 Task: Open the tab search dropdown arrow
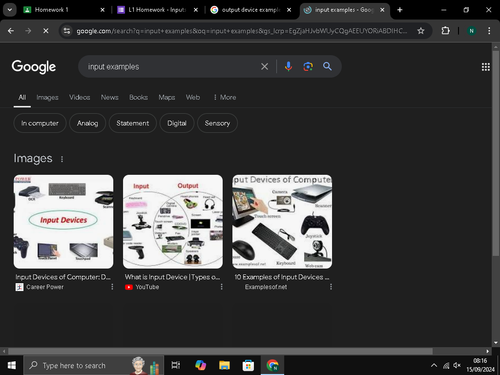10,10
